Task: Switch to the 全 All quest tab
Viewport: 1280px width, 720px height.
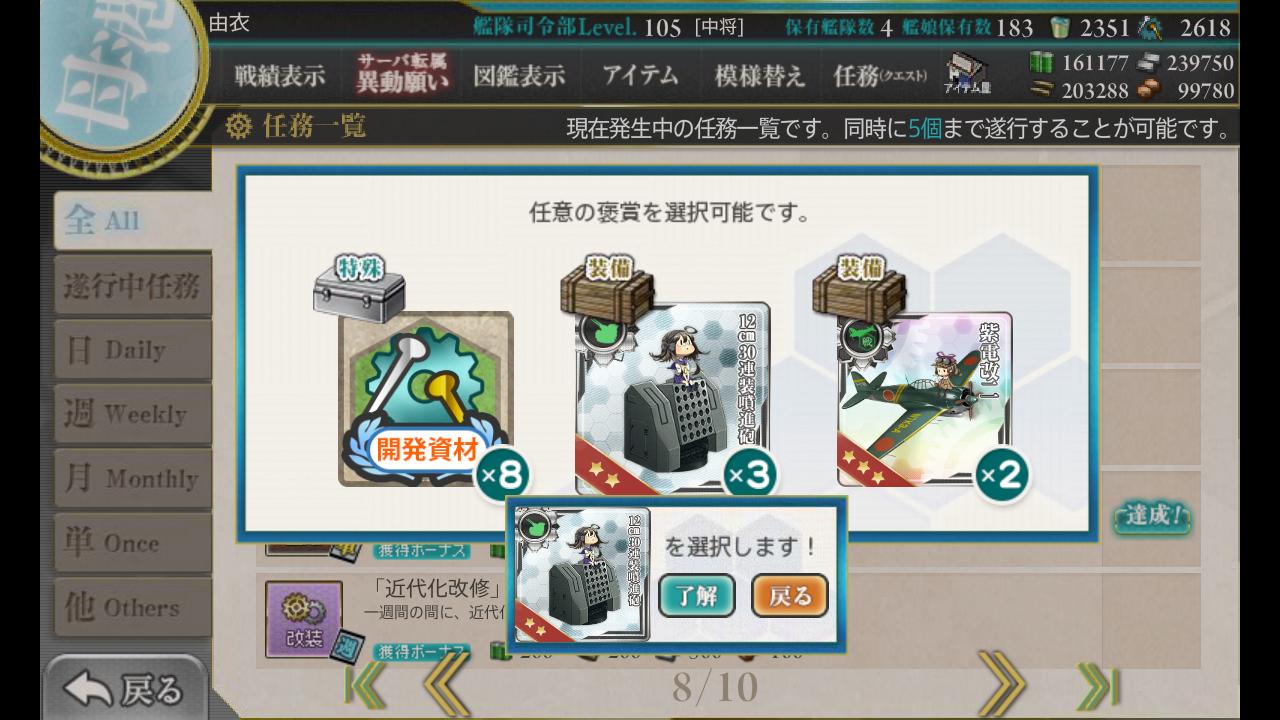Action: tap(133, 221)
